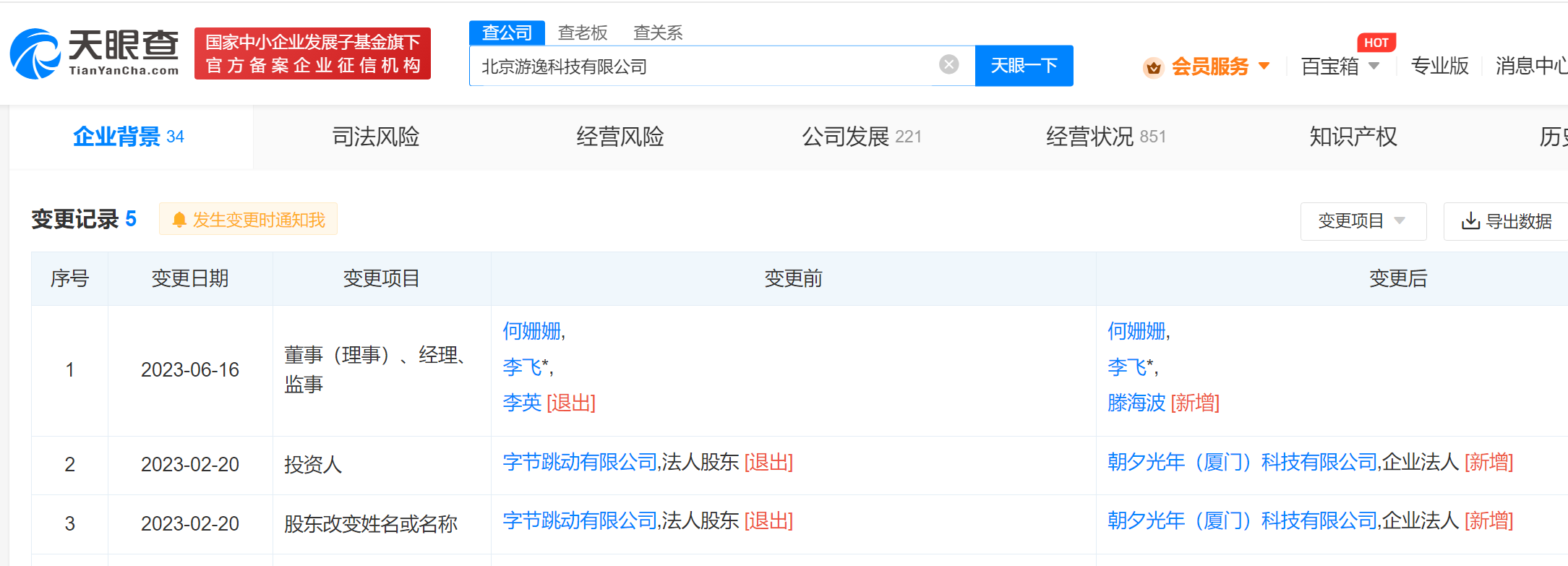Click the 天眼一下 search button
This screenshot has height=566, width=1568.
pos(1024,66)
